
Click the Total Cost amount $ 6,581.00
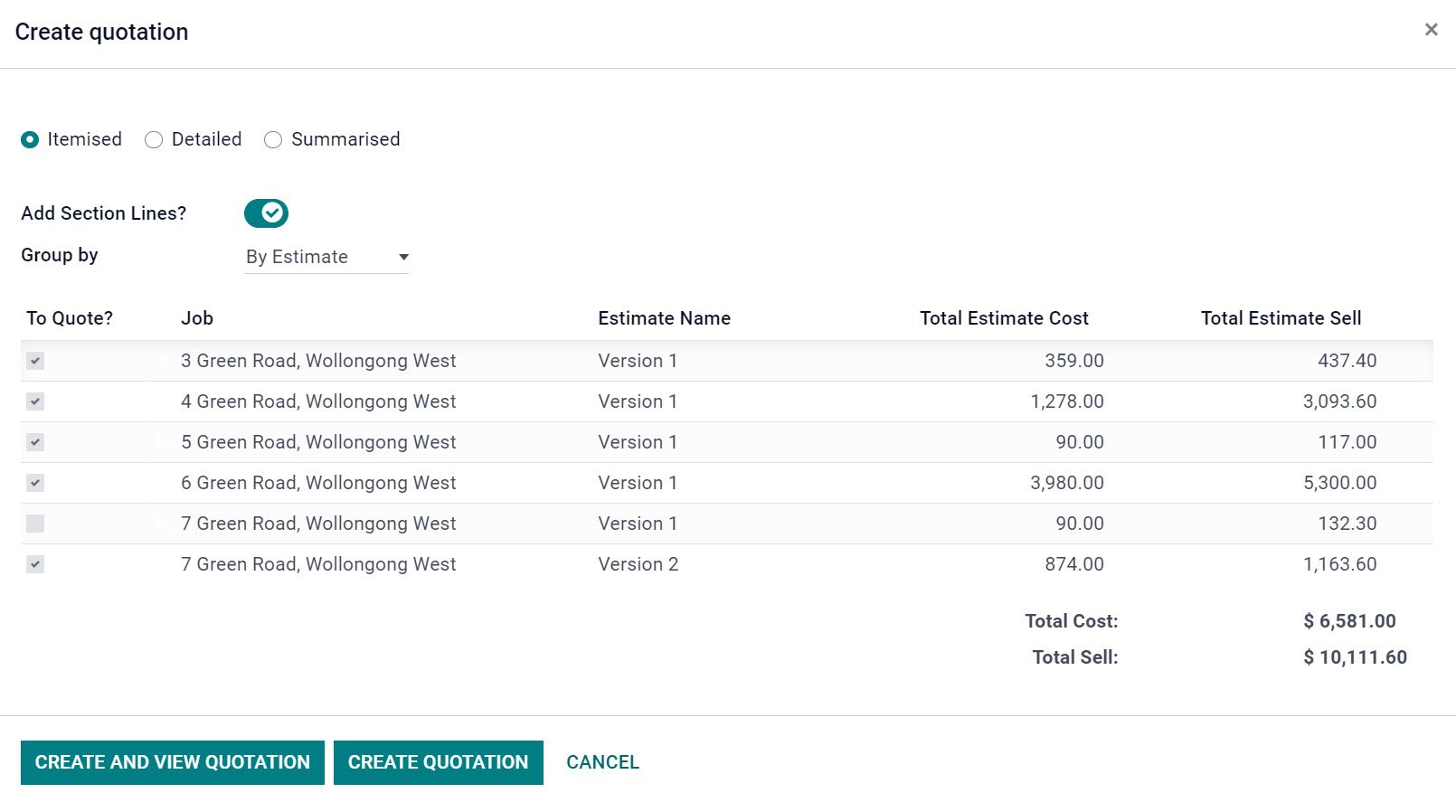(x=1350, y=621)
